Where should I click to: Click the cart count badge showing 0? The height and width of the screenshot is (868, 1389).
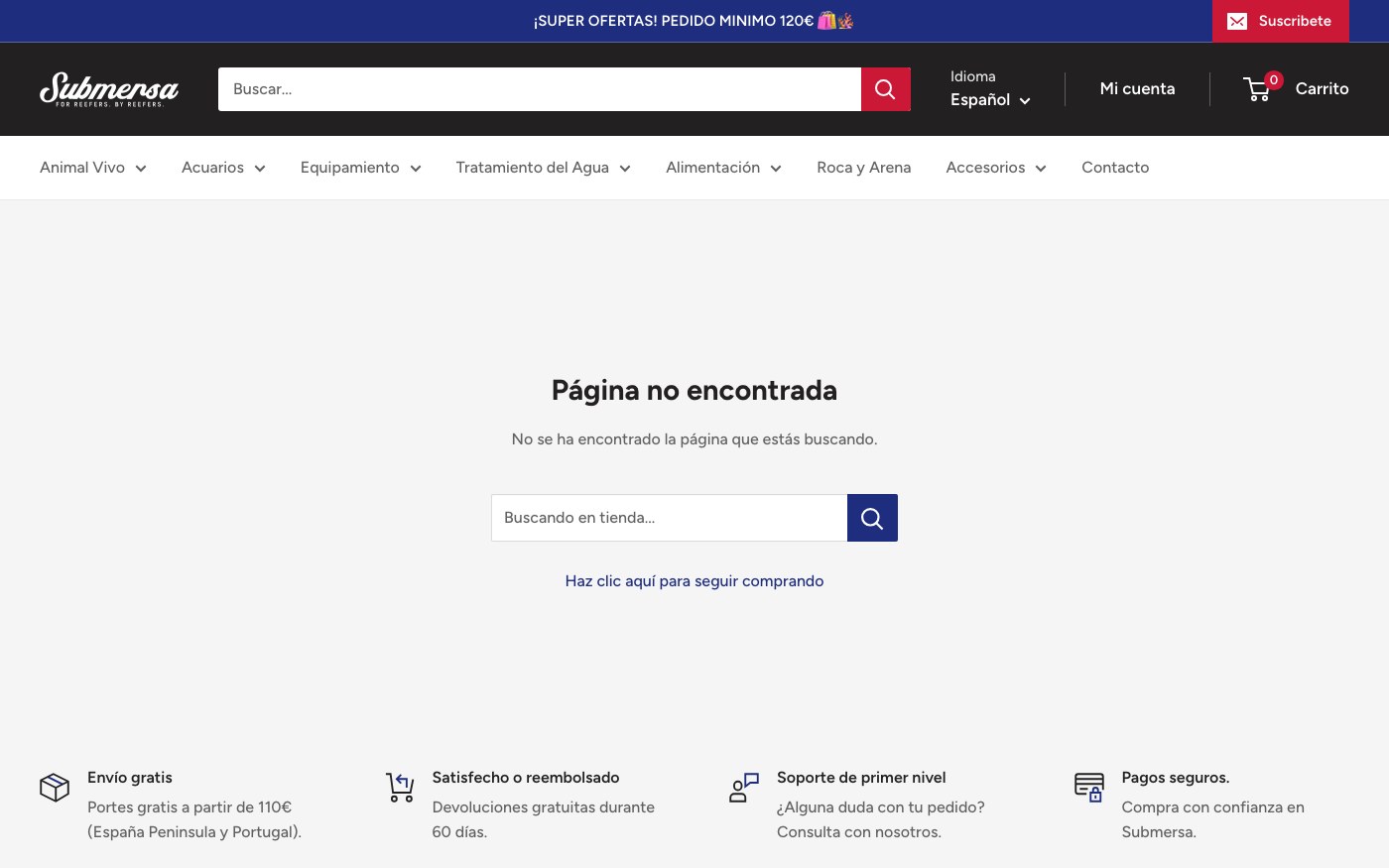[x=1274, y=79]
